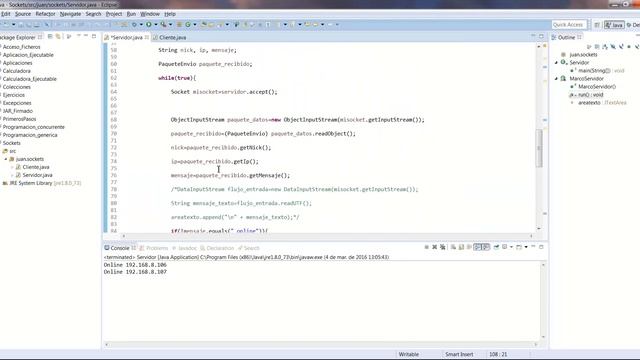640x360 pixels.
Task: Click the Hide Fields icon in the Outline toolbar
Action: click(x=613, y=47)
